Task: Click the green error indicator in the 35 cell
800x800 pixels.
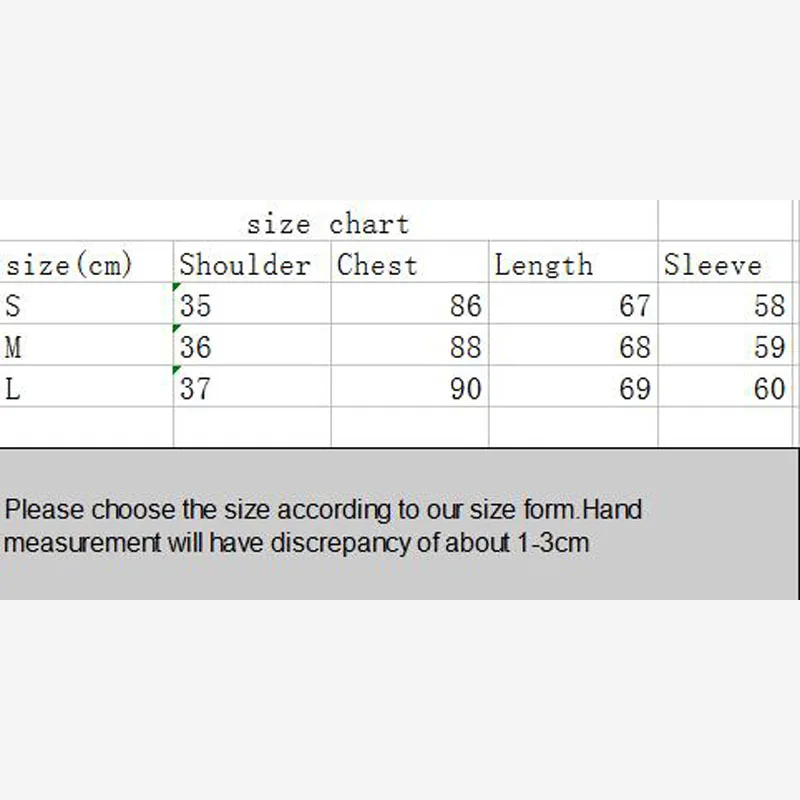Action: (178, 288)
